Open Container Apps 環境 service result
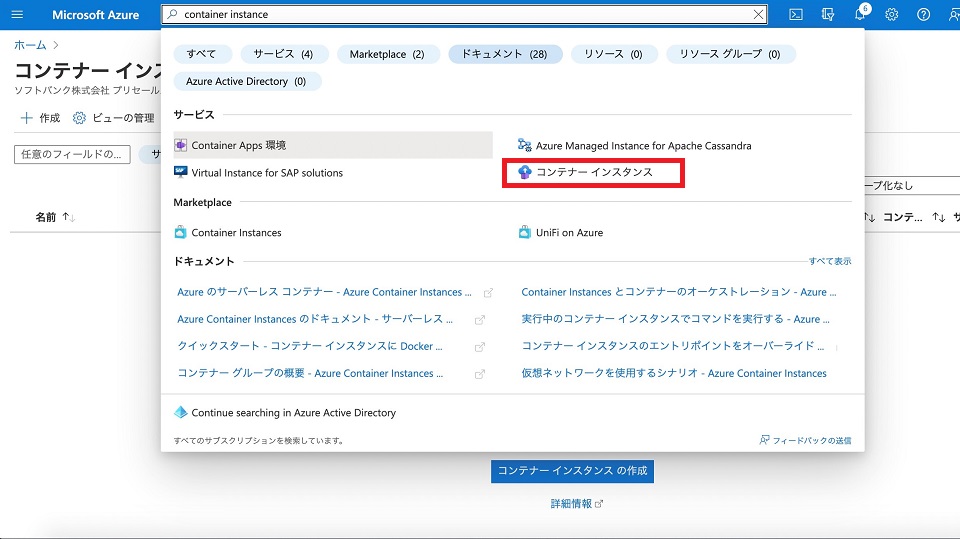 tap(239, 145)
